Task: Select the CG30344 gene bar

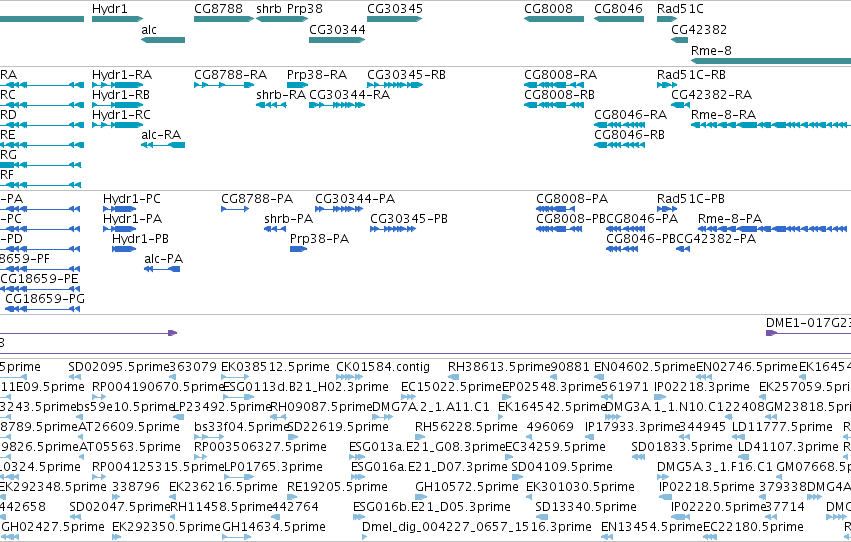Action: (x=337, y=40)
